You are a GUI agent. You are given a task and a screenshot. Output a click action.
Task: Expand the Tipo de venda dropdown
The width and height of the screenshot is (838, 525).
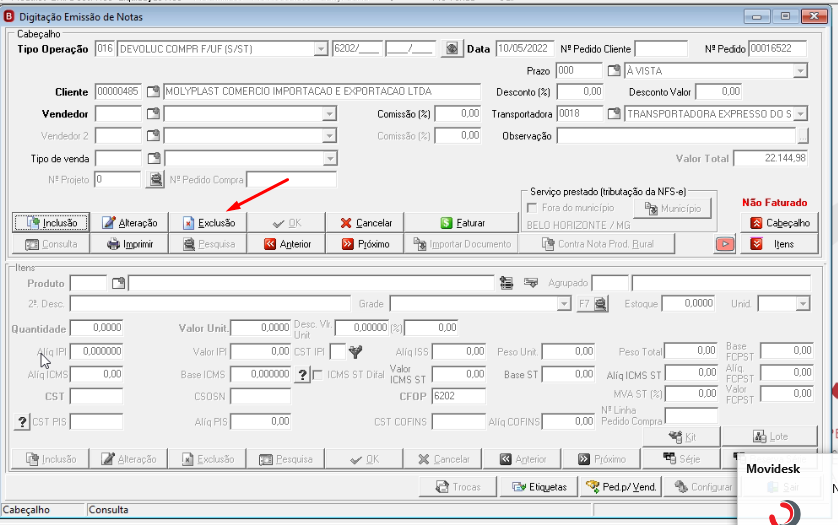(x=330, y=158)
